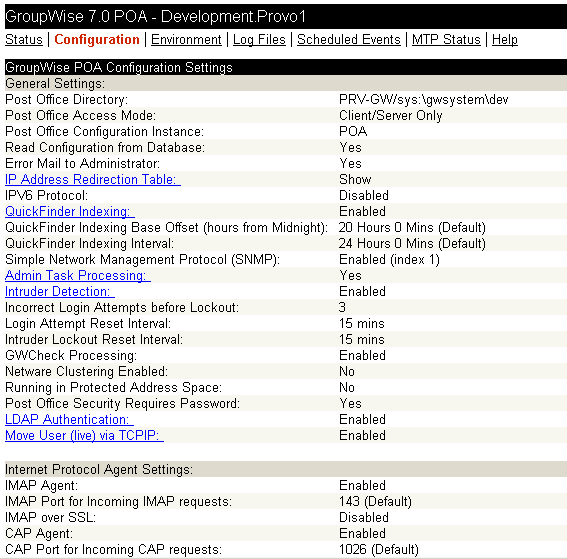Click '15 mins' for Intruder Lockout Reset
This screenshot has width=567, height=559.
coord(362,339)
